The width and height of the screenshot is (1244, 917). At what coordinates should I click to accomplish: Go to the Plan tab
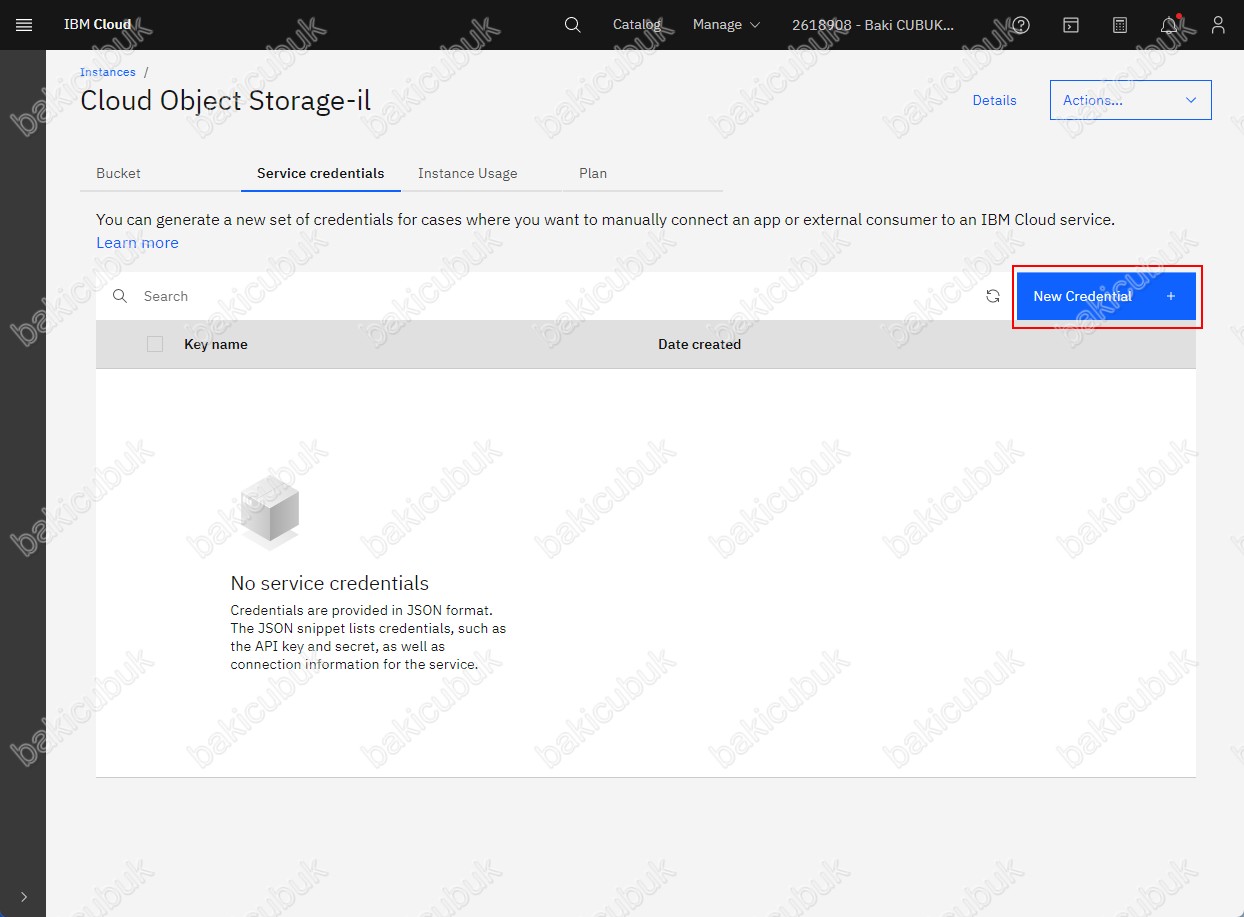[643, 173]
